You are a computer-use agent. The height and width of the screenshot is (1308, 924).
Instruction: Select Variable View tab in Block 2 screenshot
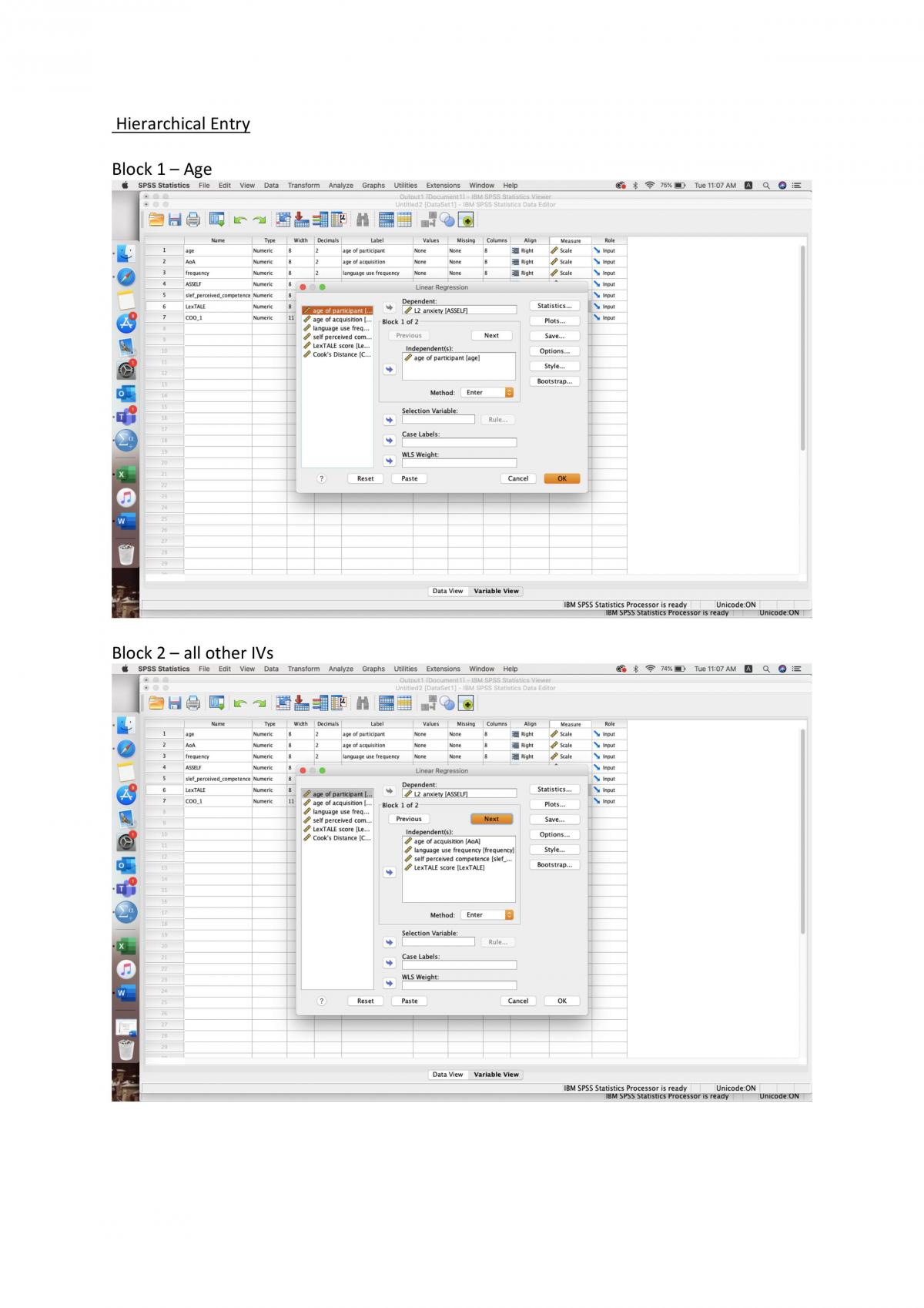pyautogui.click(x=496, y=1075)
